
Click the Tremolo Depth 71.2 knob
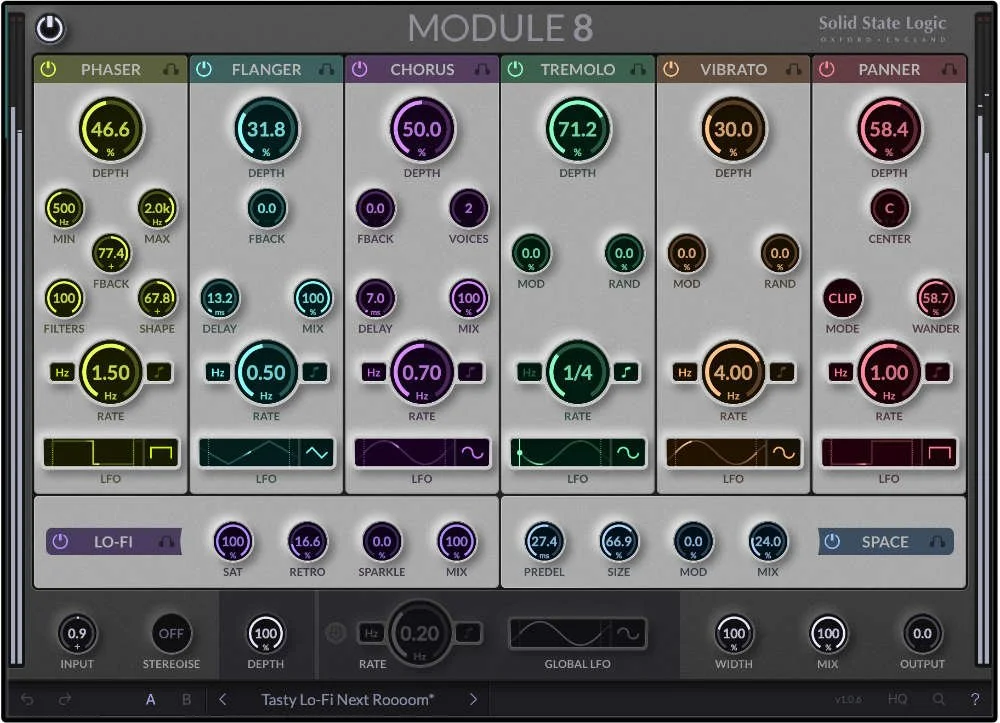pyautogui.click(x=577, y=129)
